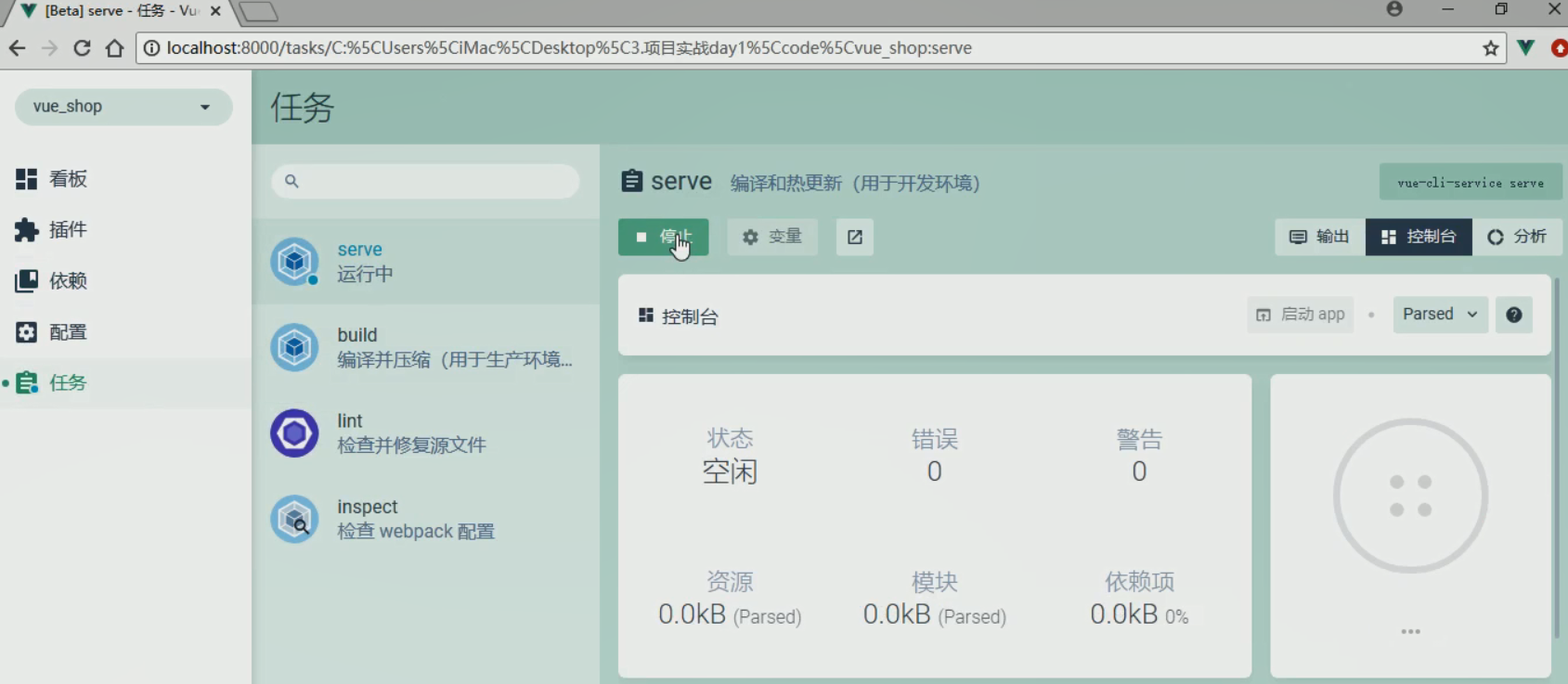Stop the running serve task

[x=663, y=237]
